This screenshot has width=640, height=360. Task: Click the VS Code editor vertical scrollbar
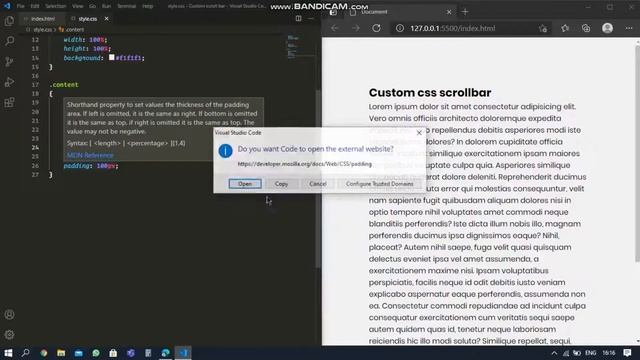(x=318, y=179)
